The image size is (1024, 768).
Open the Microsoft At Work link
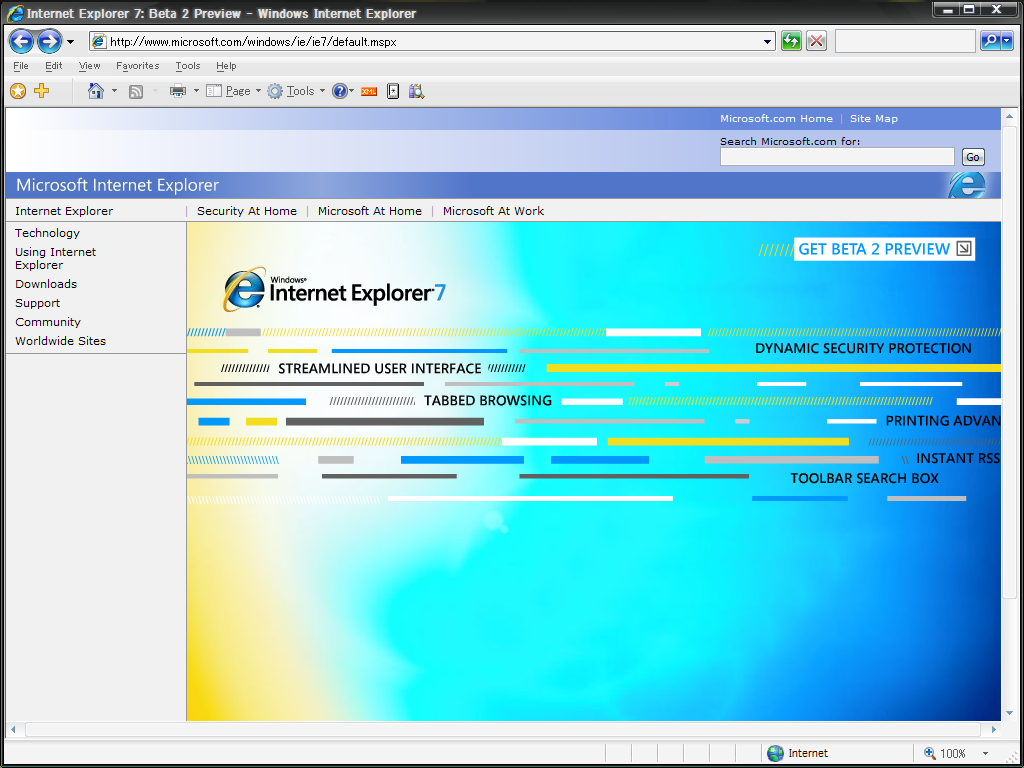coord(493,211)
